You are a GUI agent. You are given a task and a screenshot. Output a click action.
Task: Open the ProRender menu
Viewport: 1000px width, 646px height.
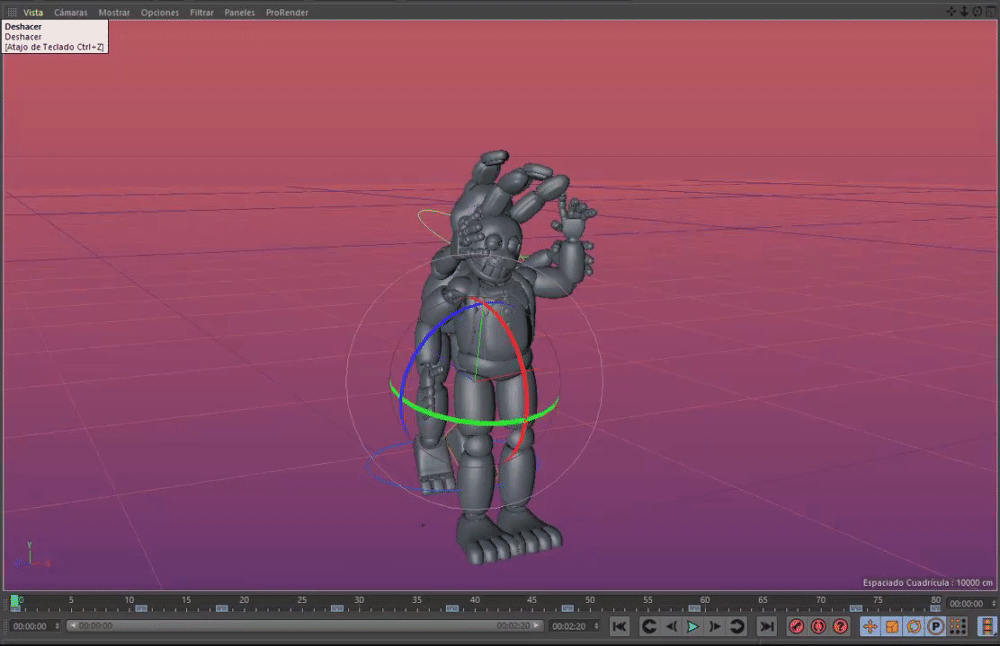[287, 13]
